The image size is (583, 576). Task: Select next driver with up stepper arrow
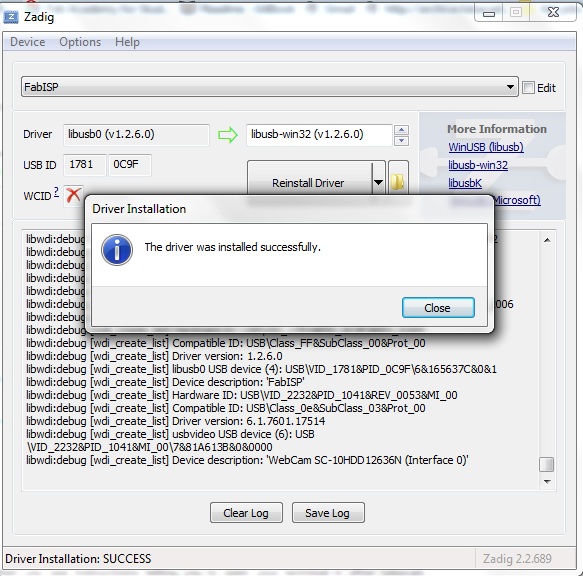[401, 130]
